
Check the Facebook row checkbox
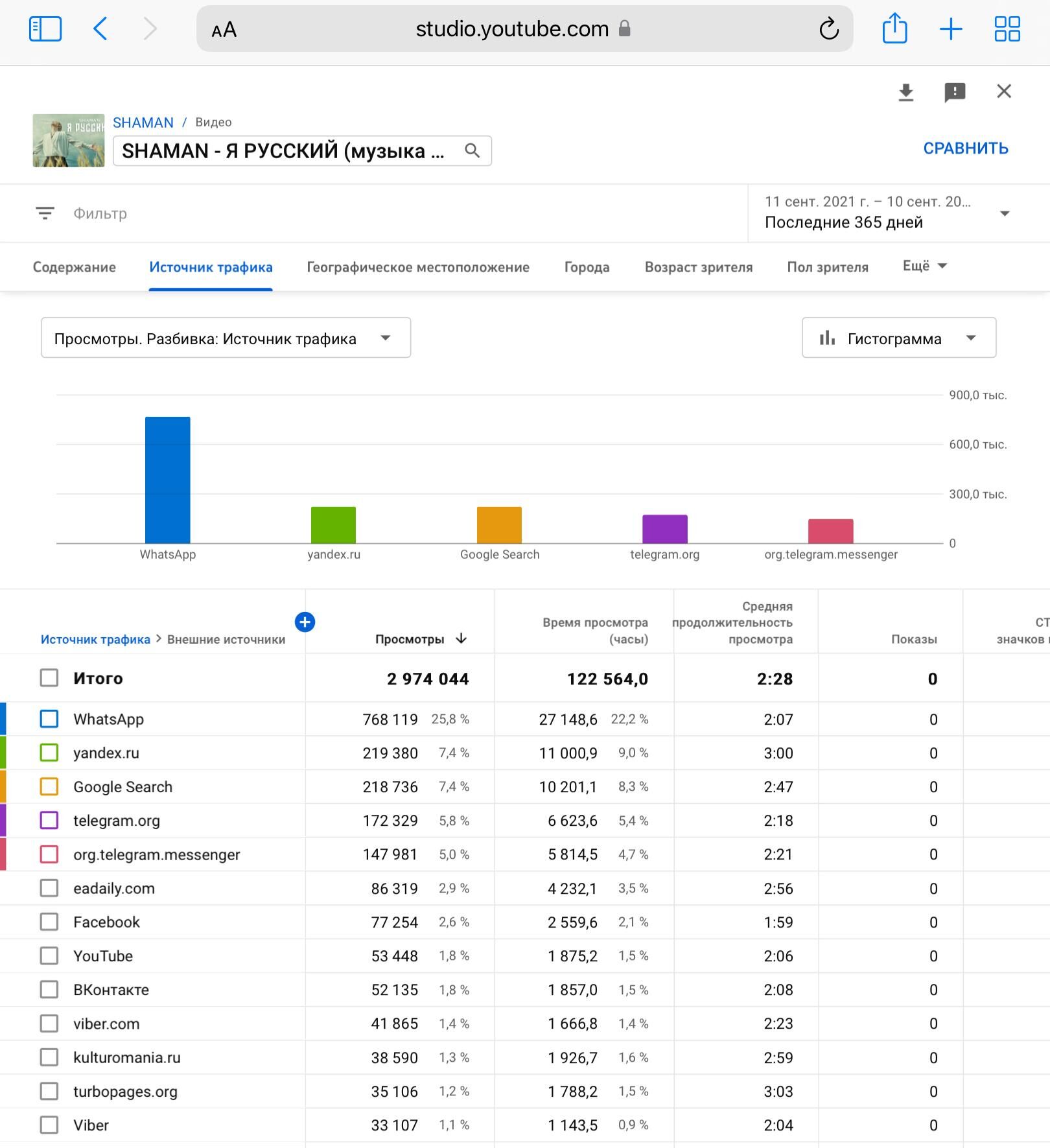tap(49, 922)
